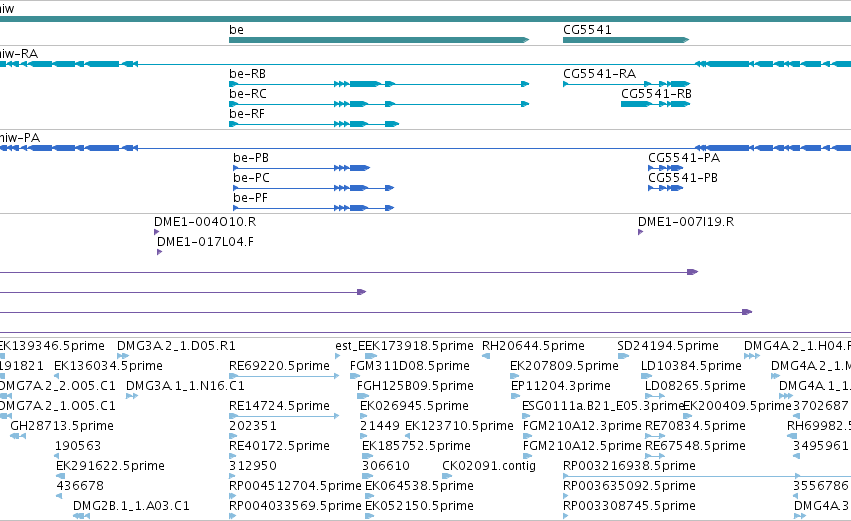Select the FGM311D08.5prime EST label
Image resolution: width=851 pixels, height=521 pixels.
(410, 366)
